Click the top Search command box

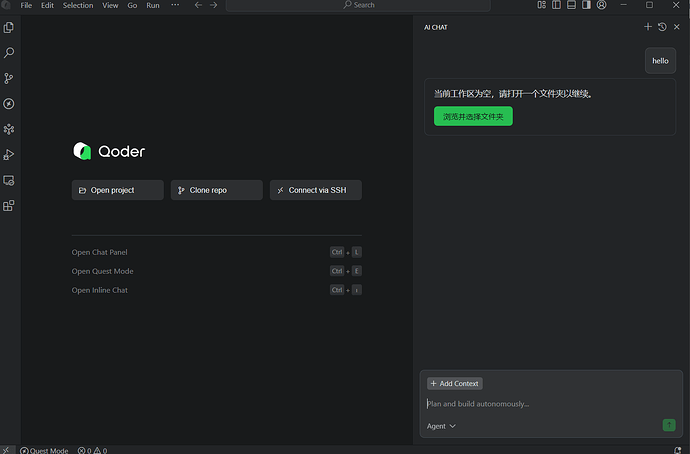[358, 5]
